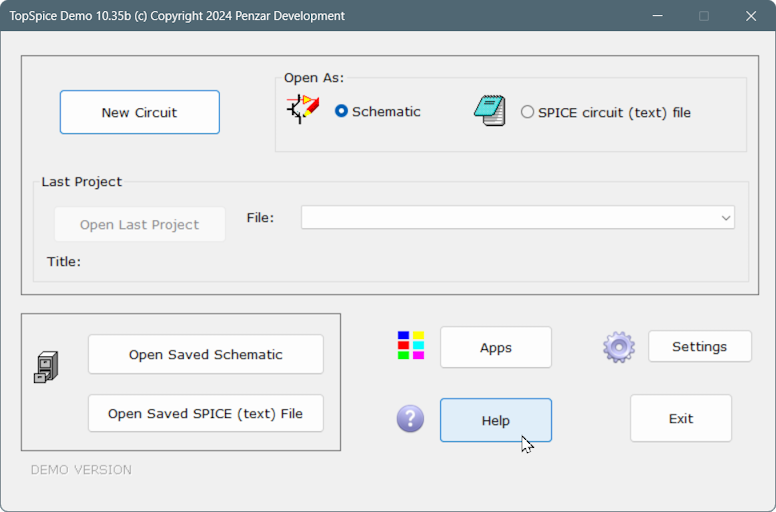Open the Settings dialog
Screen dimensions: 776x512
(700, 346)
